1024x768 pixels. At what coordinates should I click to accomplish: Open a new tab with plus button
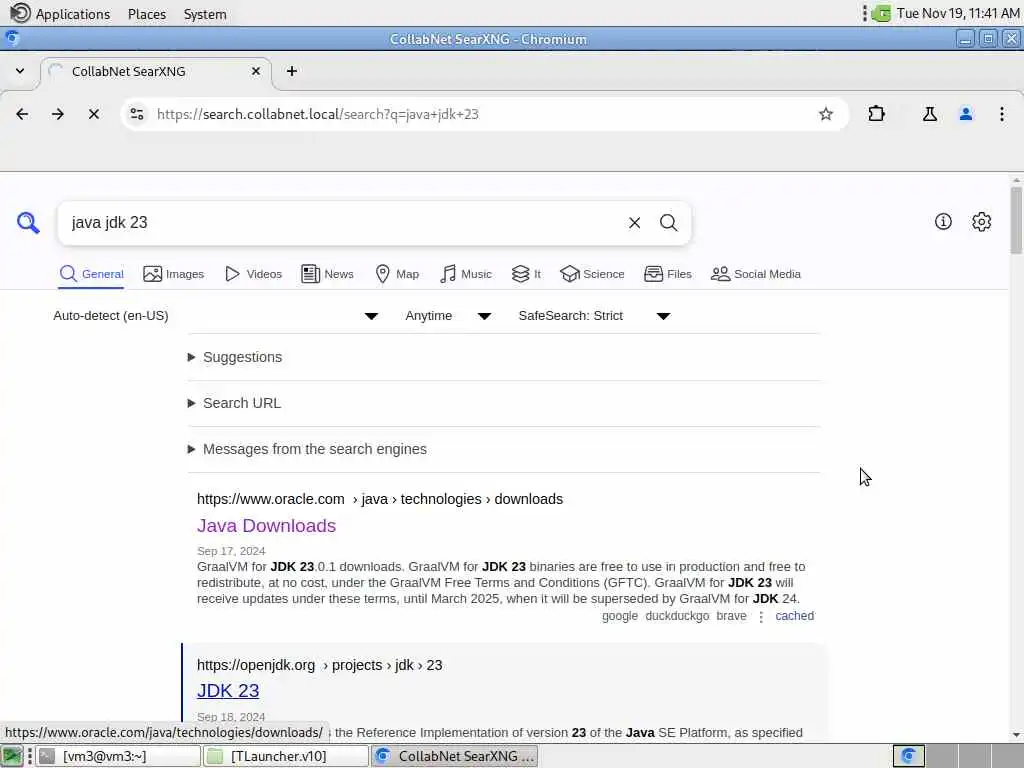point(292,71)
